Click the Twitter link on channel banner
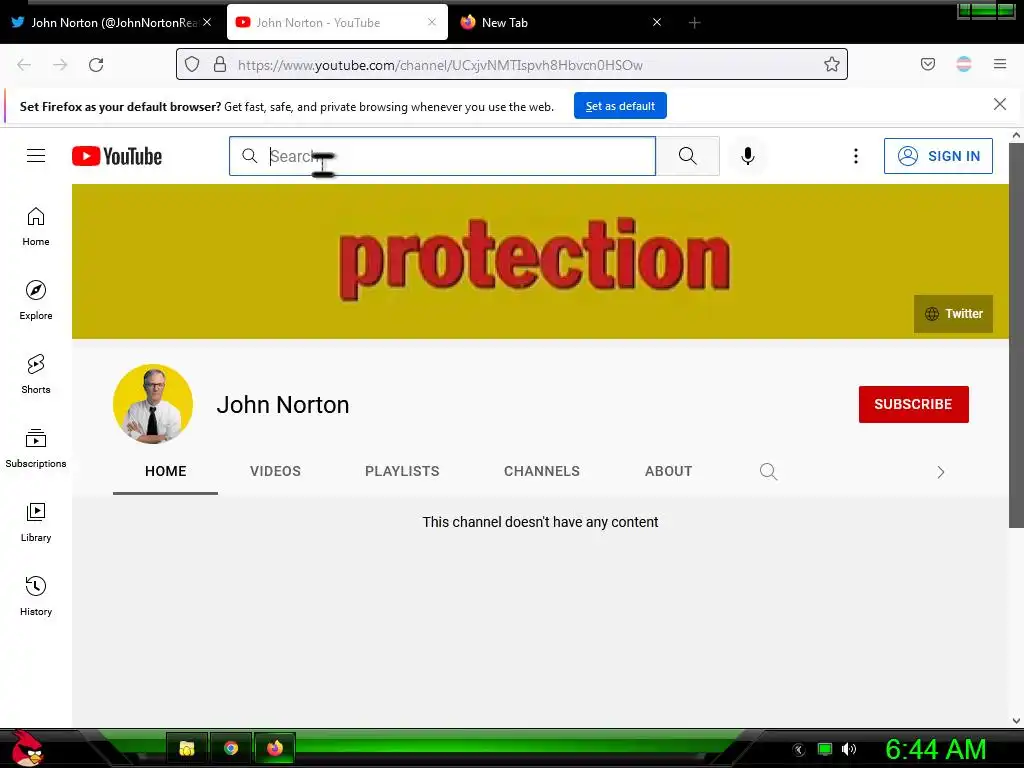The width and height of the screenshot is (1024, 768). pyautogui.click(x=953, y=313)
